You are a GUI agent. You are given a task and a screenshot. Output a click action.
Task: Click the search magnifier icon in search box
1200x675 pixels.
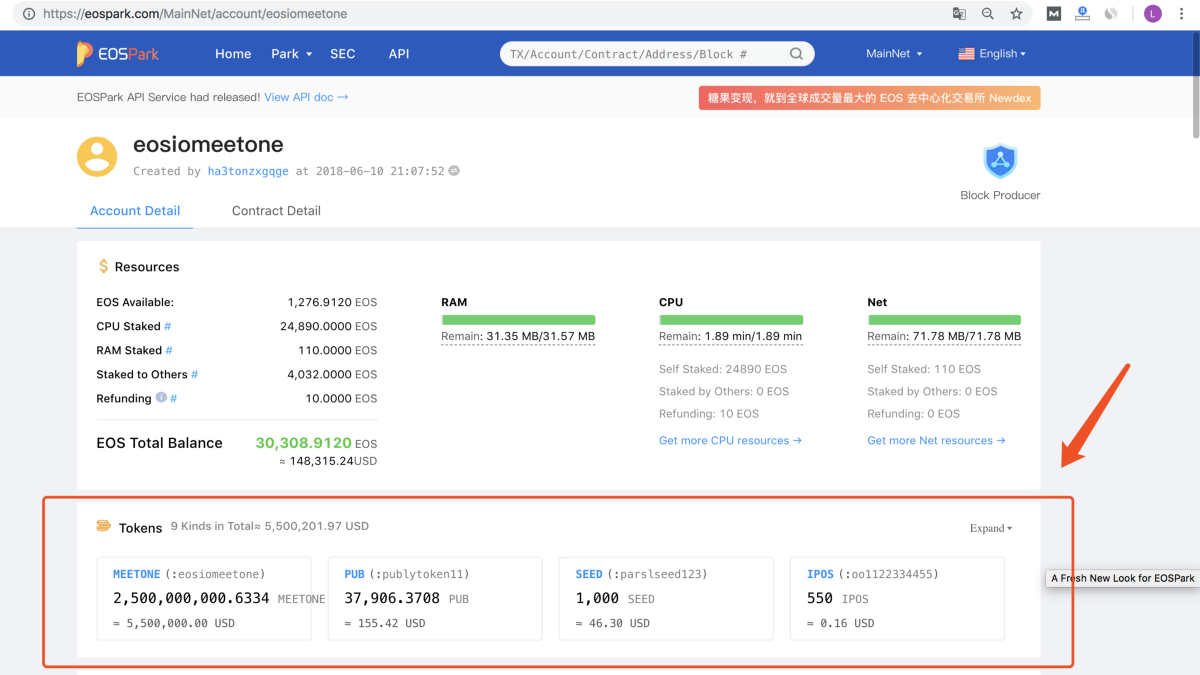coord(796,54)
